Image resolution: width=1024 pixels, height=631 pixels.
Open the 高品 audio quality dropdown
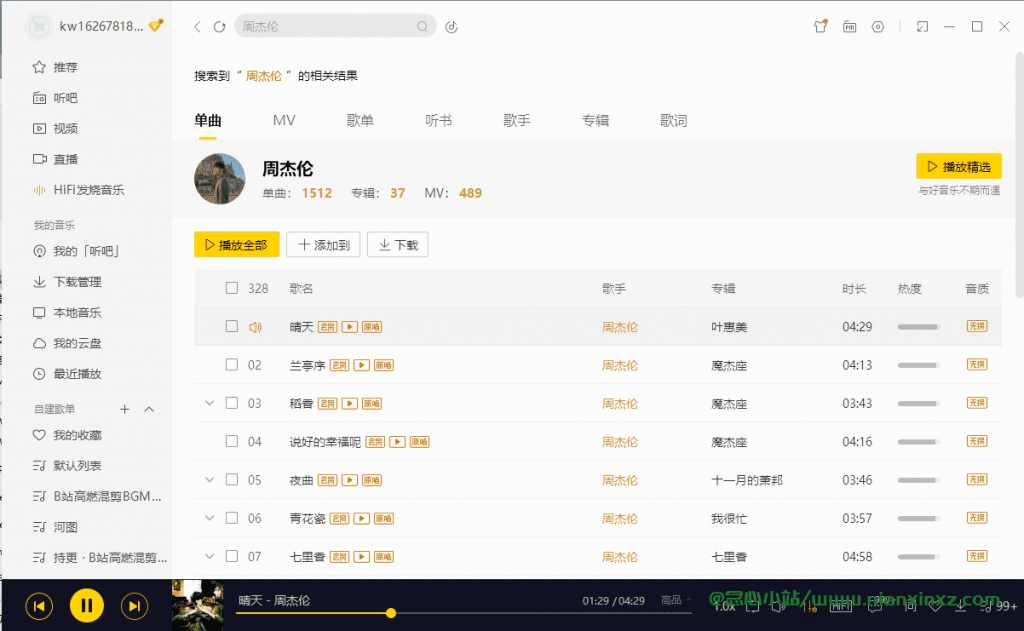click(x=676, y=600)
